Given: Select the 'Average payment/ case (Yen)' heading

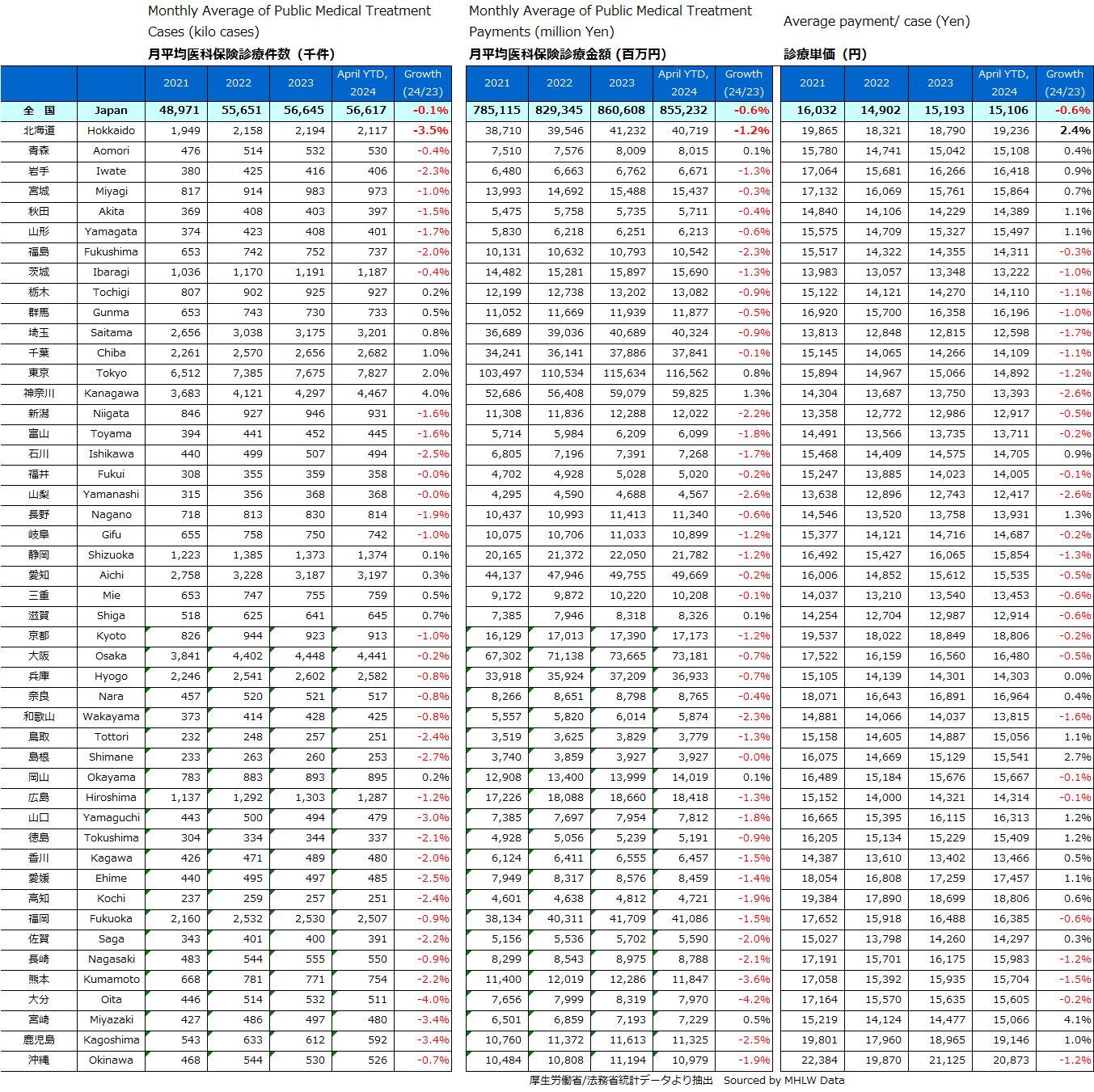Looking at the screenshot, I should [876, 22].
